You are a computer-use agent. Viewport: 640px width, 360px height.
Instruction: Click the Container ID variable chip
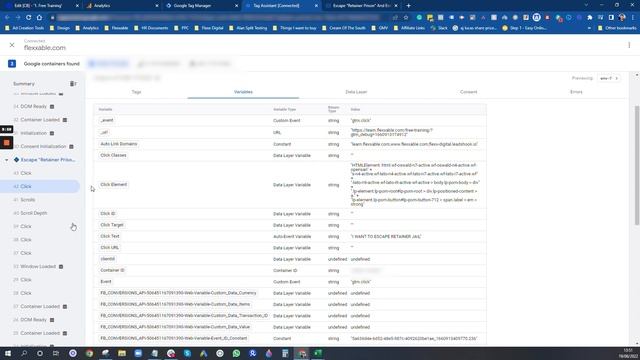coord(112,270)
